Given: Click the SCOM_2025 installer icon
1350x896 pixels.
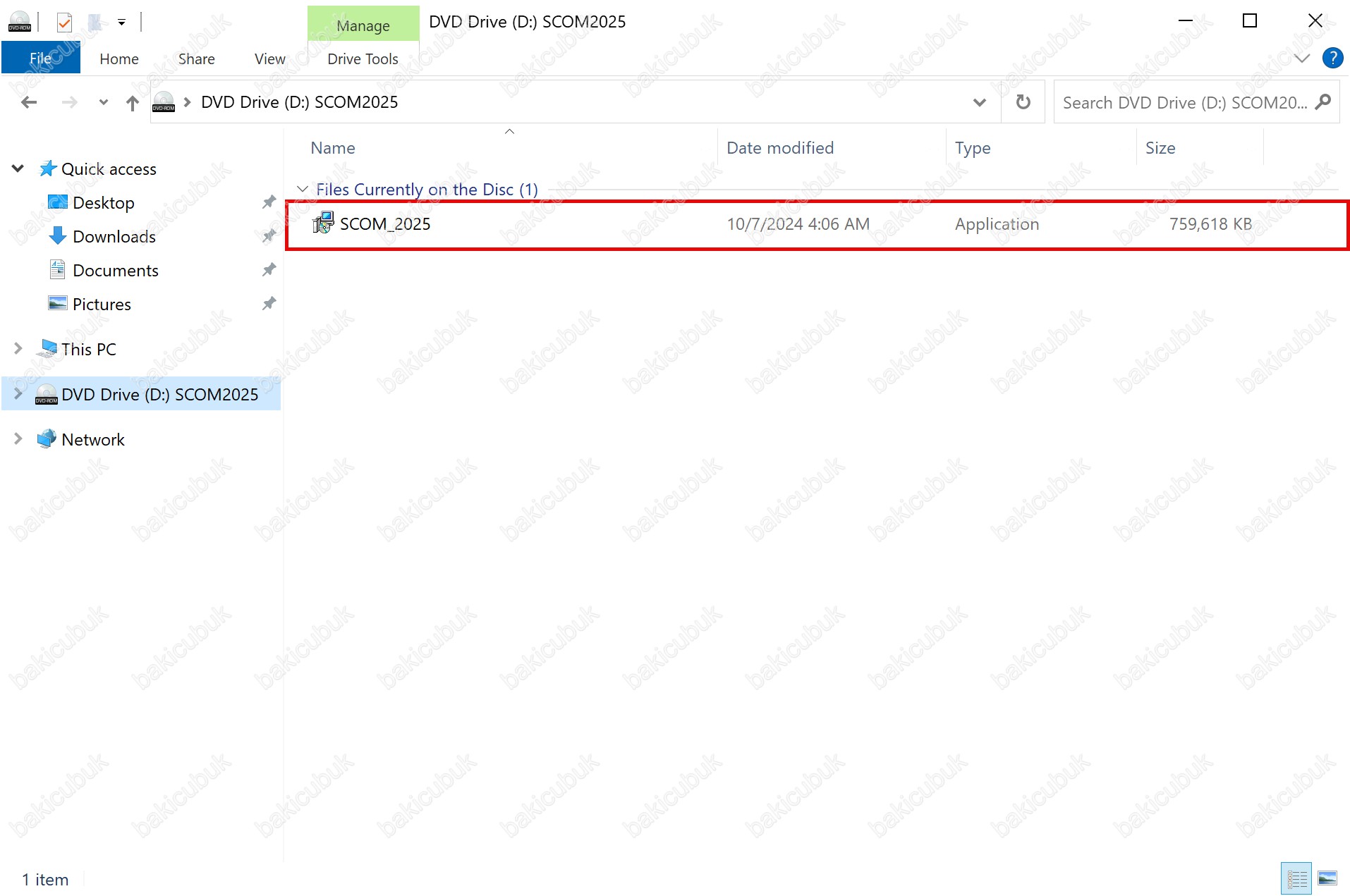Looking at the screenshot, I should tap(323, 223).
